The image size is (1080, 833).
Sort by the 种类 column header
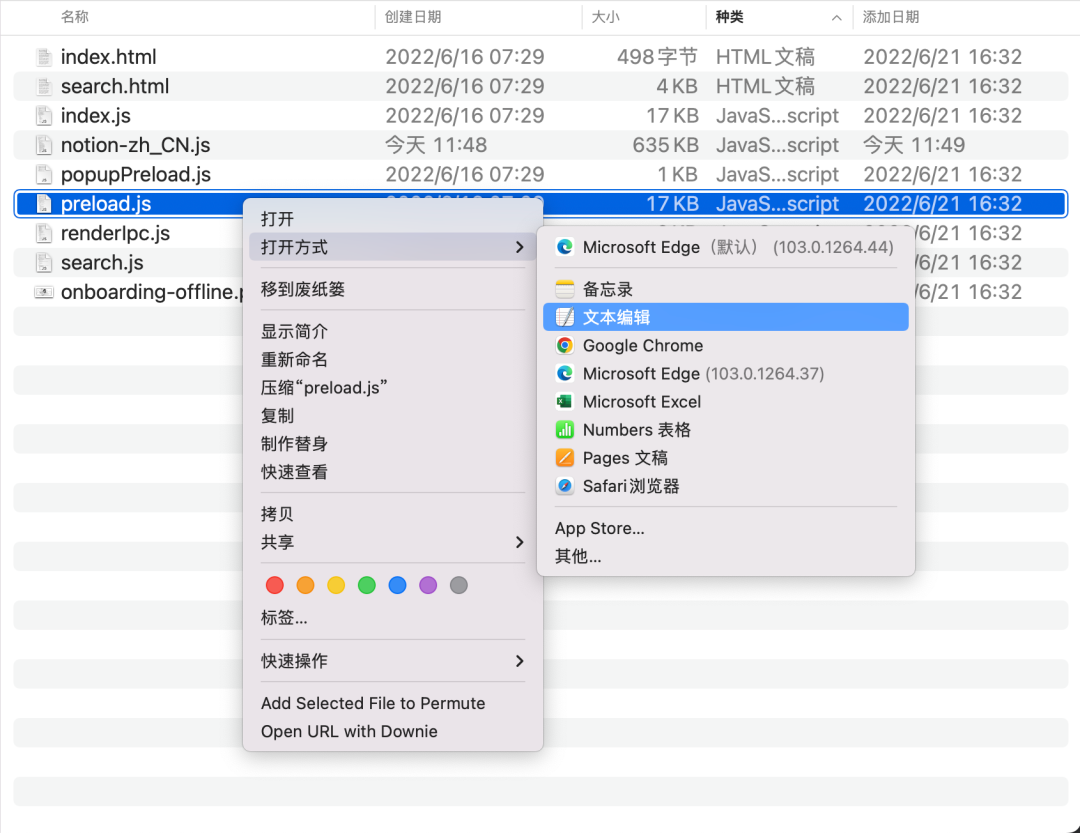point(729,17)
